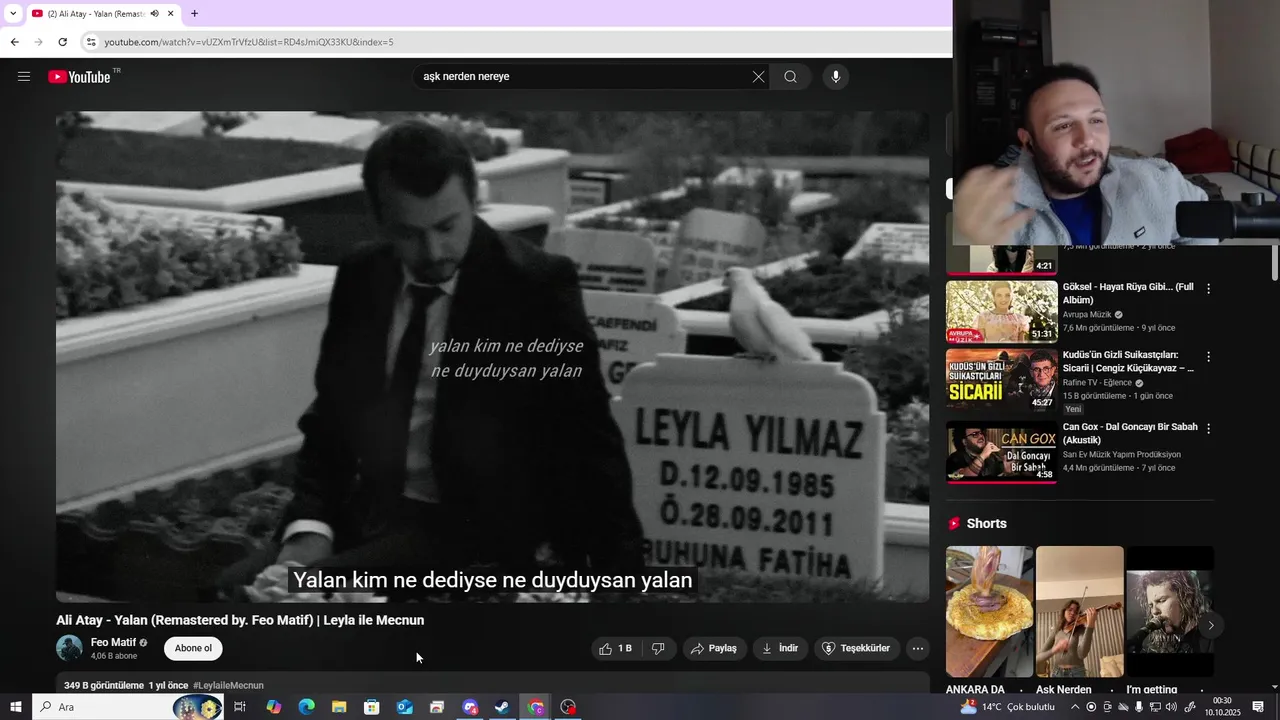Open Can Gox - Dal Goncayı thumbnail

pos(1001,451)
